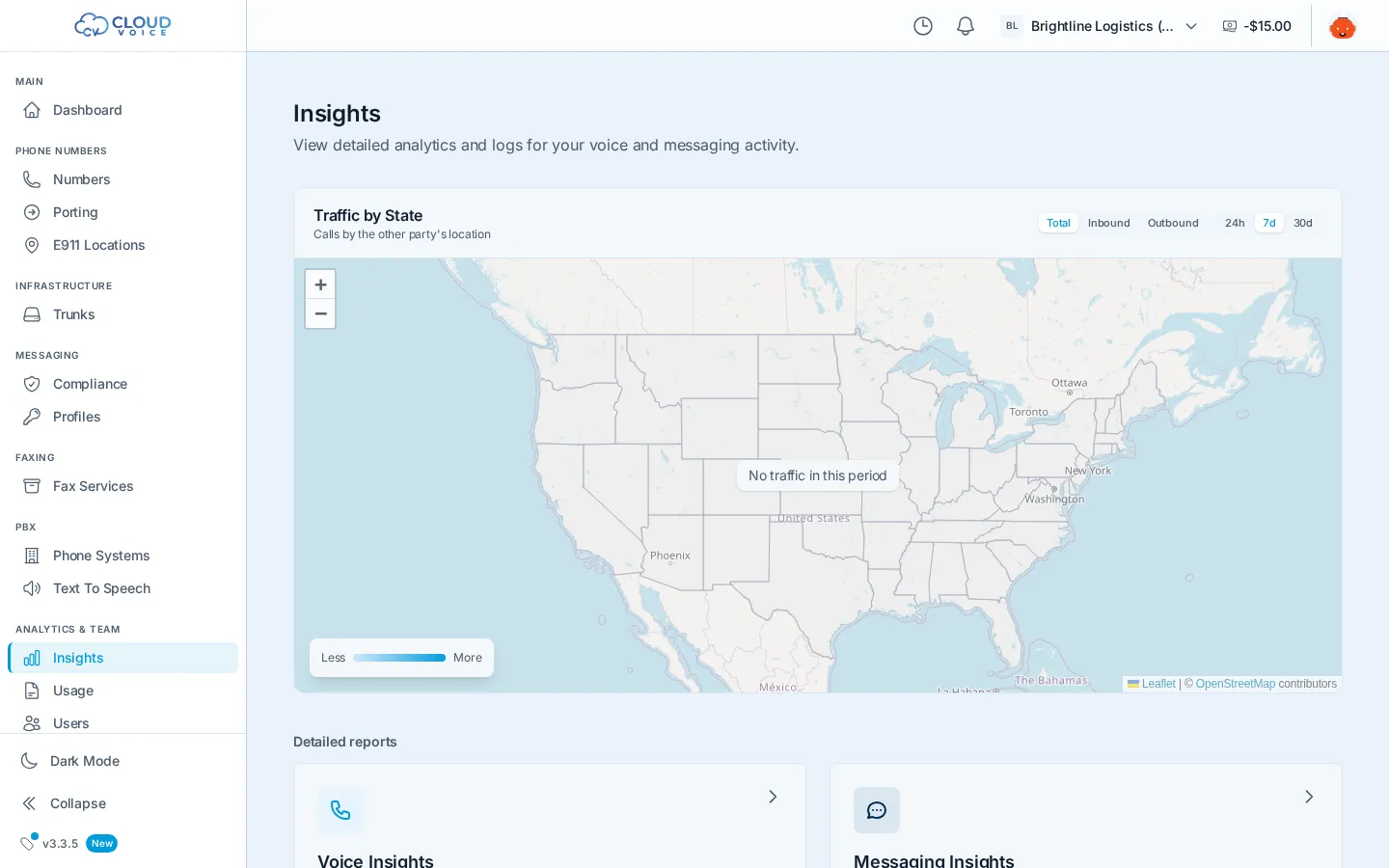Open the Brightline Logistics account dropdown

tap(1100, 26)
